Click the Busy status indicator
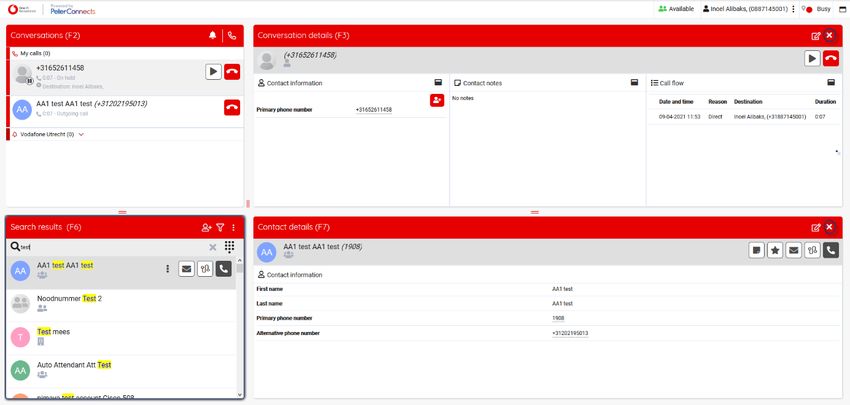Screen dimensions: 850x405 (815, 9)
